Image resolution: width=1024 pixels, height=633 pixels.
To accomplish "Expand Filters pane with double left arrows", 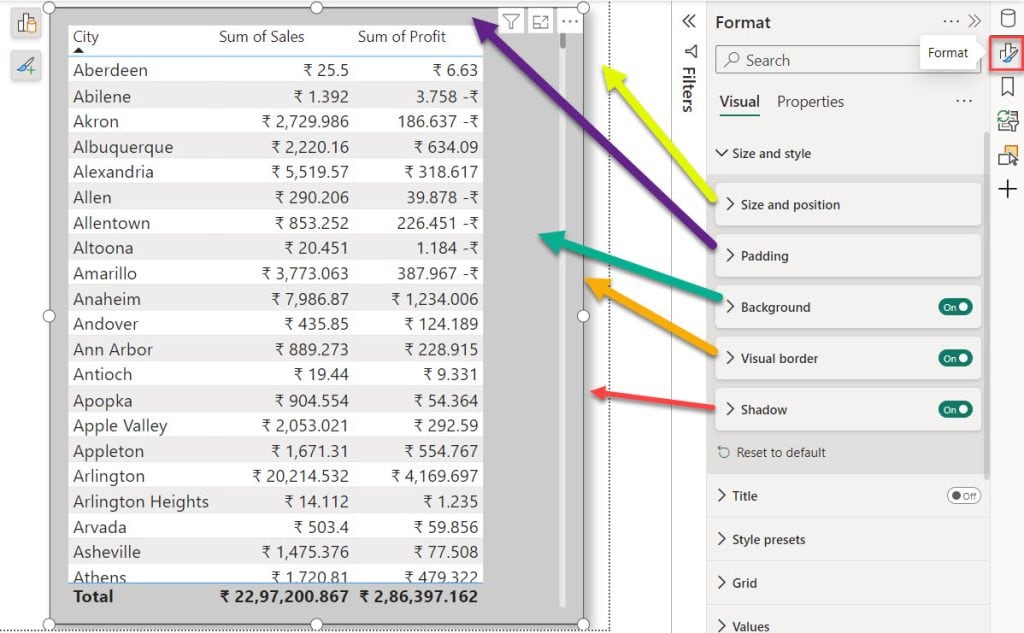I will tap(688, 22).
